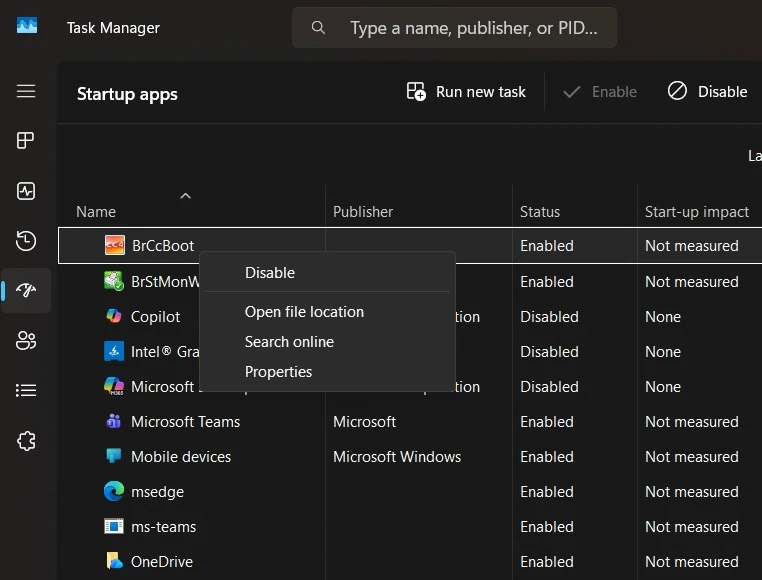Image resolution: width=762 pixels, height=580 pixels.
Task: Click the Microsoft 365 Copilot icon
Action: point(114,386)
